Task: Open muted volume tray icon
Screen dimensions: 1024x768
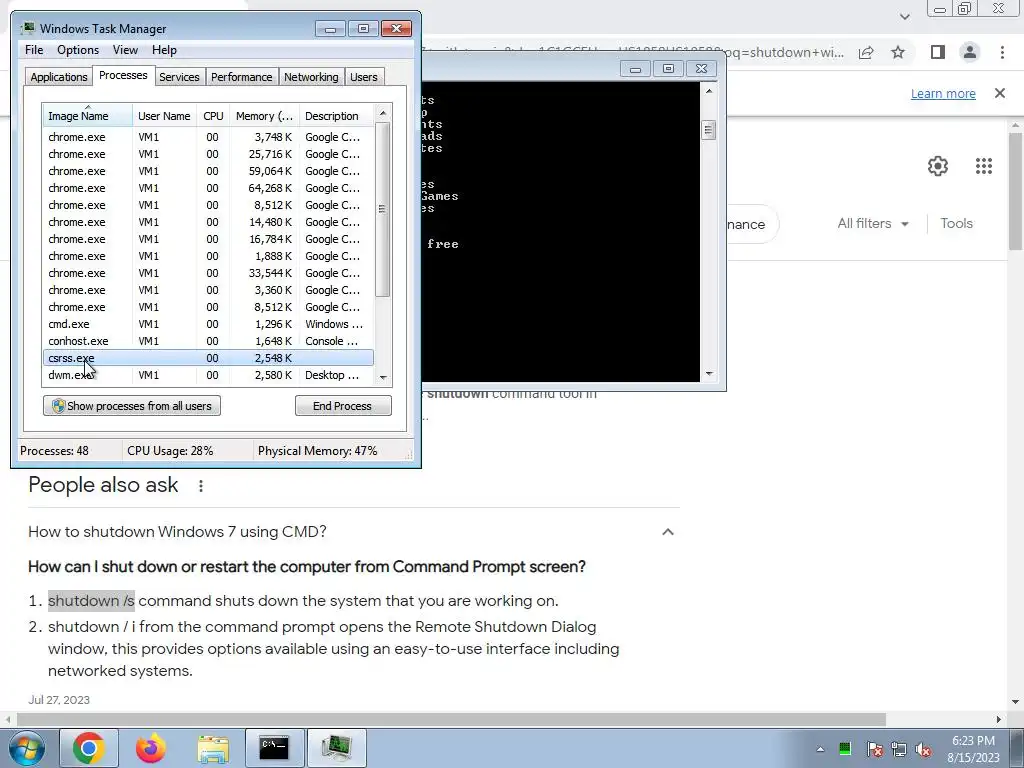Action: pos(923,749)
